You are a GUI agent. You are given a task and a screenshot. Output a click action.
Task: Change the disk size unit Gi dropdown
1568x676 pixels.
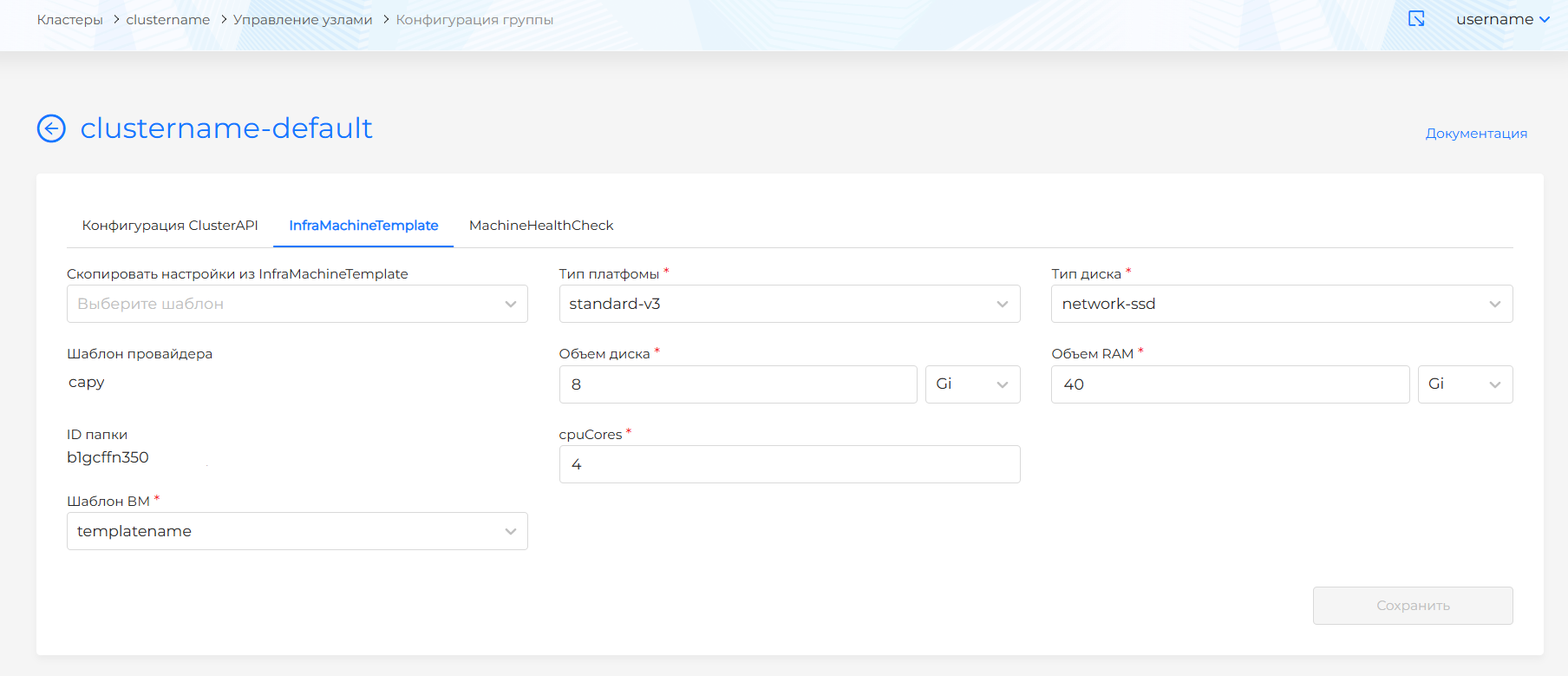click(972, 384)
